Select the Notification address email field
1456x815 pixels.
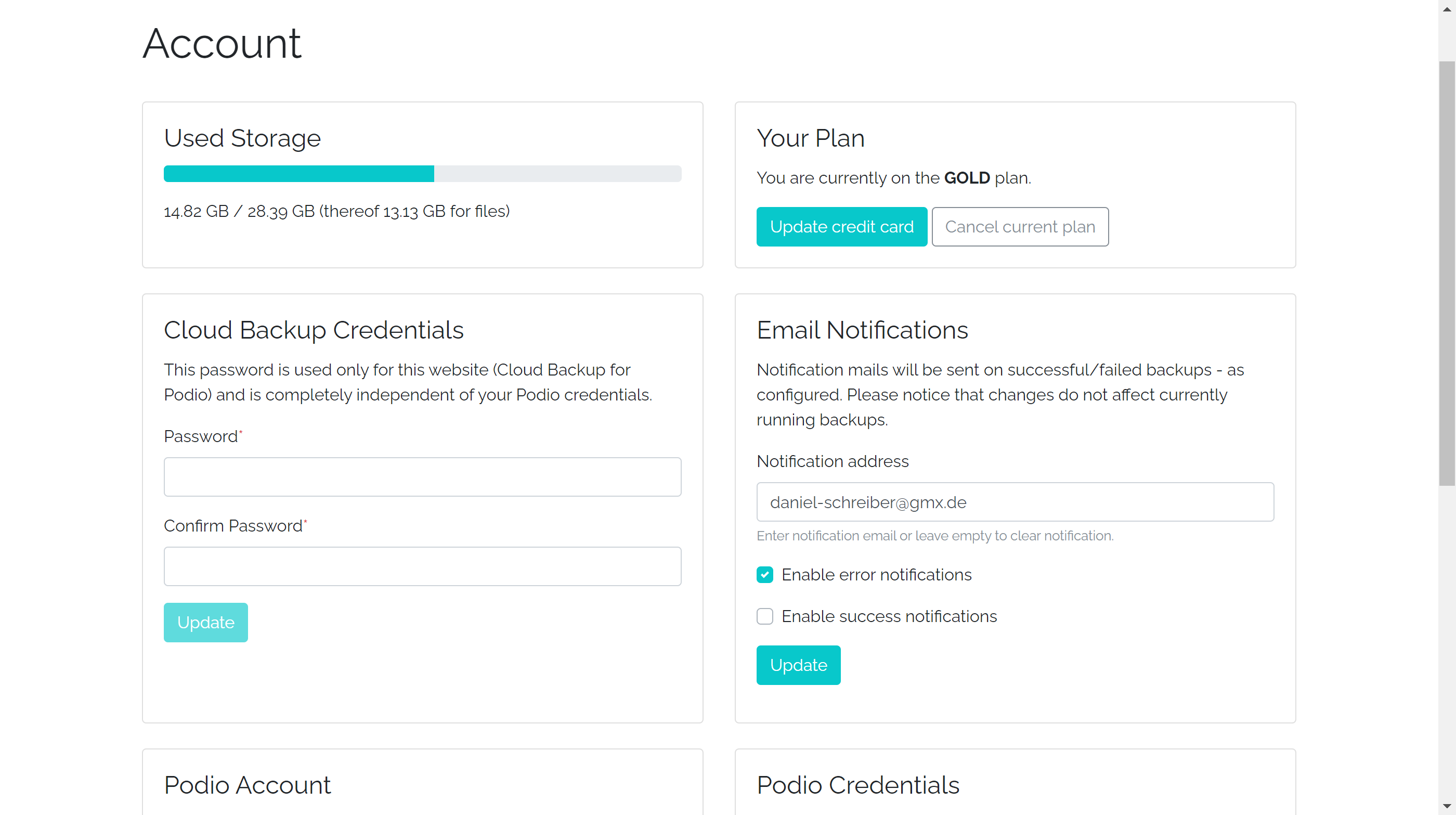click(1015, 502)
